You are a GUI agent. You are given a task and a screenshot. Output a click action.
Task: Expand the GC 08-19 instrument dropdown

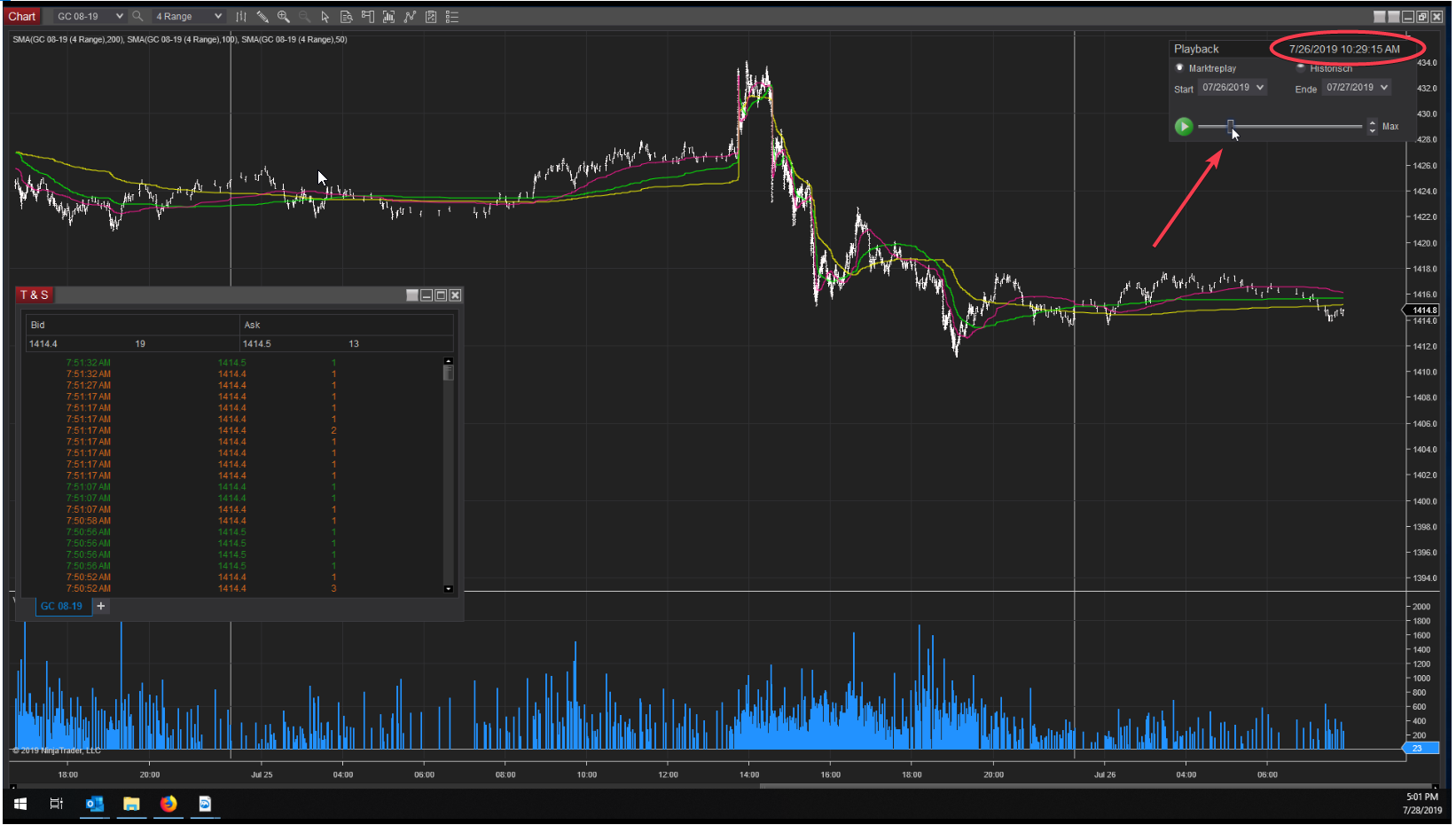point(90,16)
